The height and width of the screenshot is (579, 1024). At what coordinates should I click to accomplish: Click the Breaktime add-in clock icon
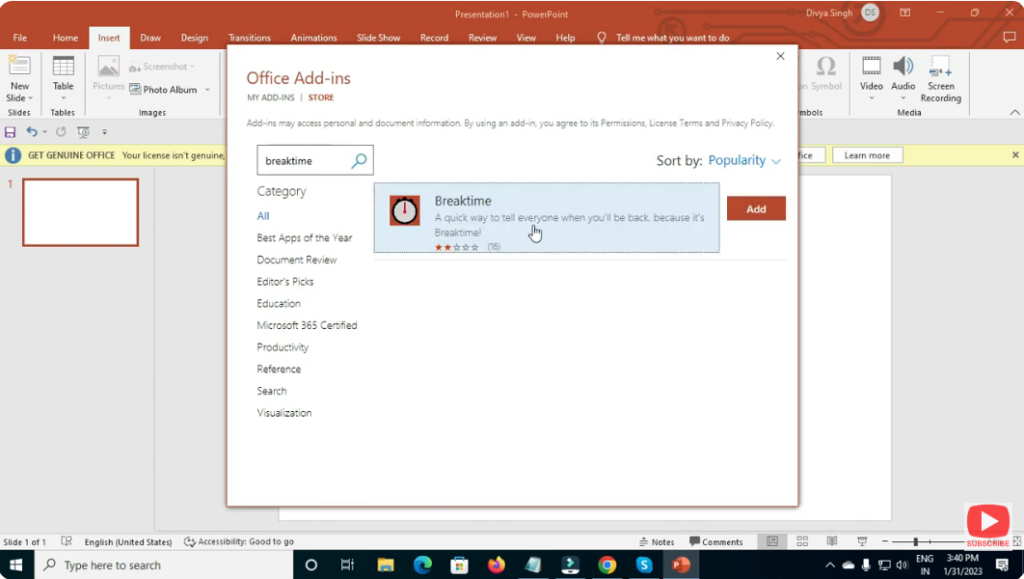point(404,211)
